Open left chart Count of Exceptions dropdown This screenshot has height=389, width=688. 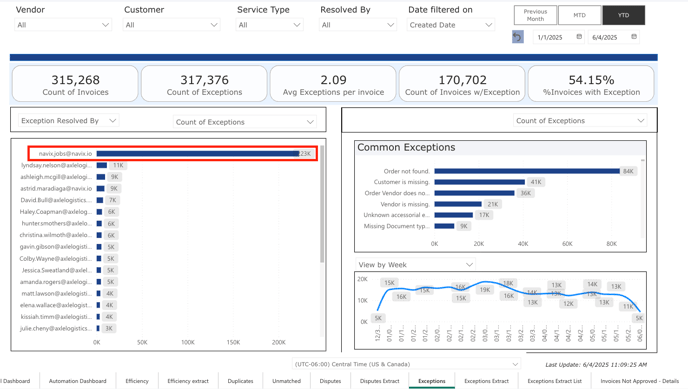[x=245, y=122]
